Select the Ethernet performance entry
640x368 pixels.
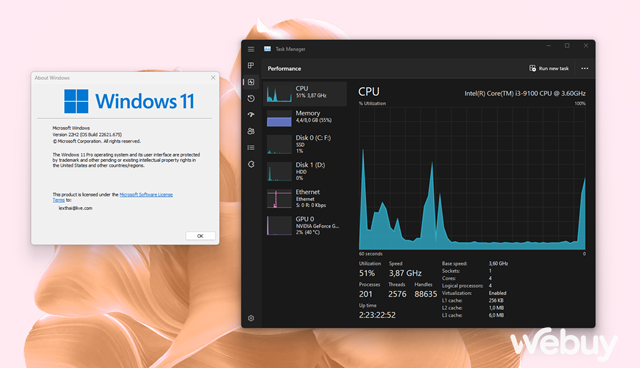pos(305,198)
